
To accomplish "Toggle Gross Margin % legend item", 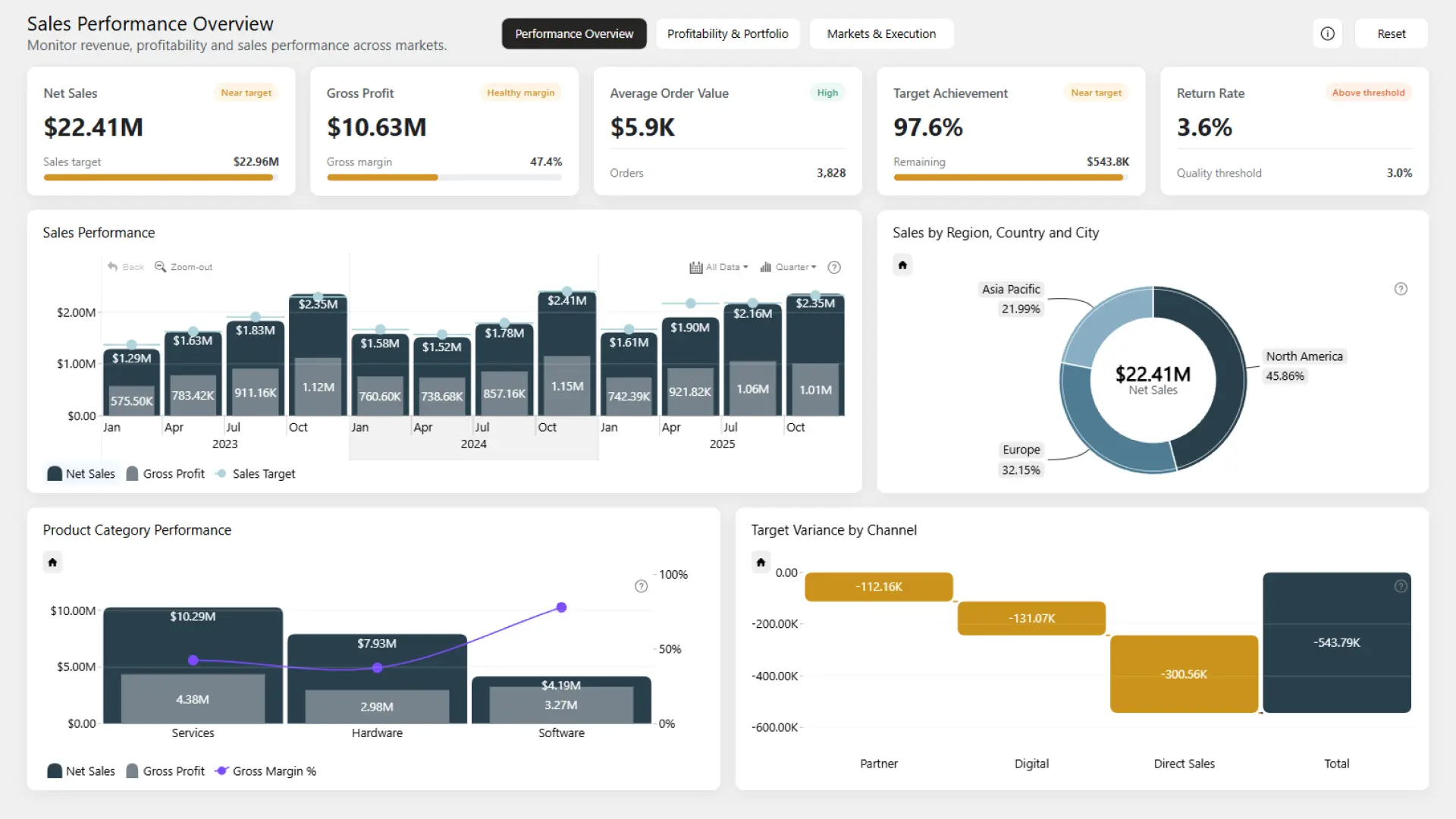I will coord(265,771).
